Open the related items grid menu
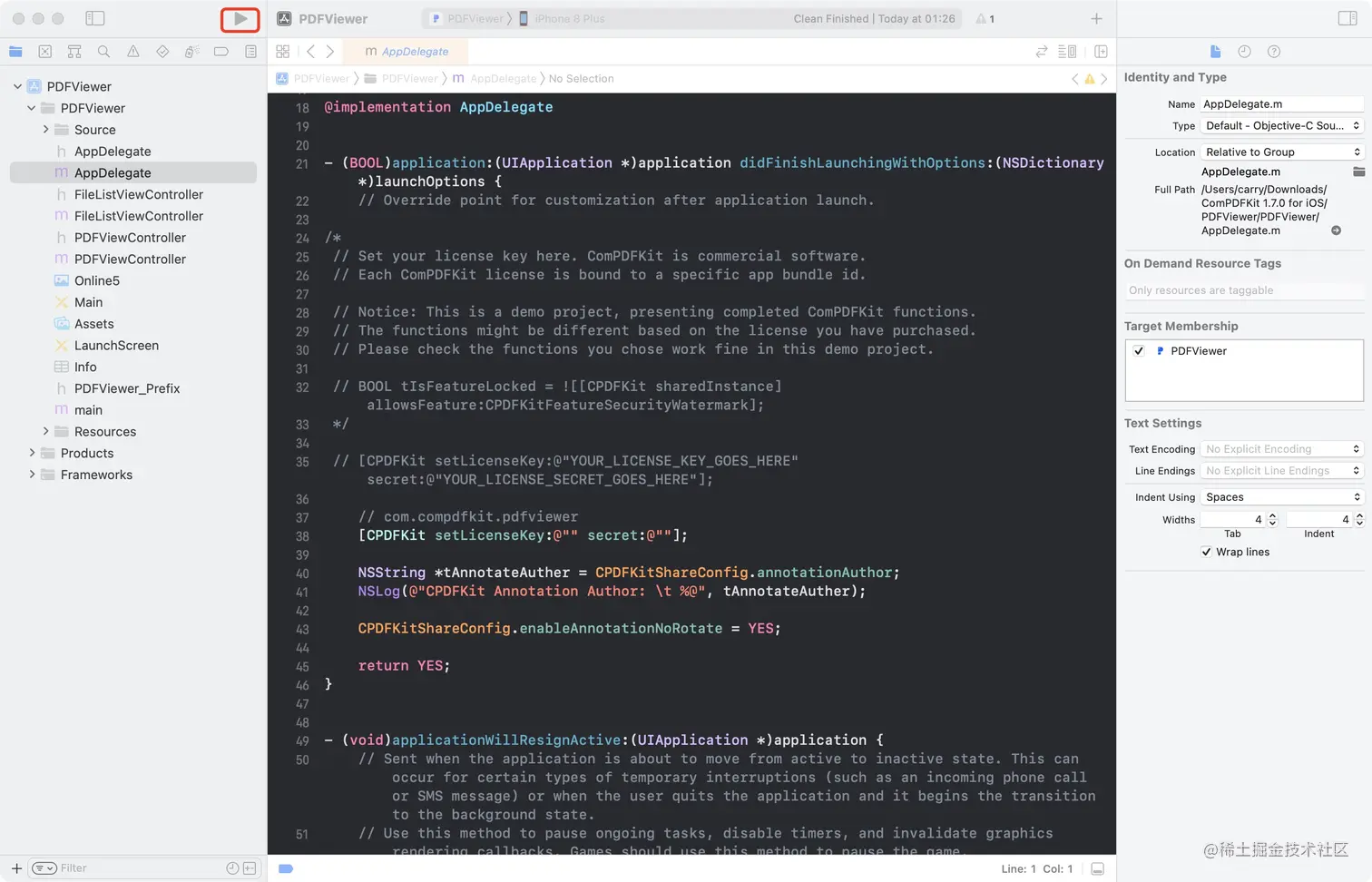This screenshot has width=1372, height=882. click(283, 52)
